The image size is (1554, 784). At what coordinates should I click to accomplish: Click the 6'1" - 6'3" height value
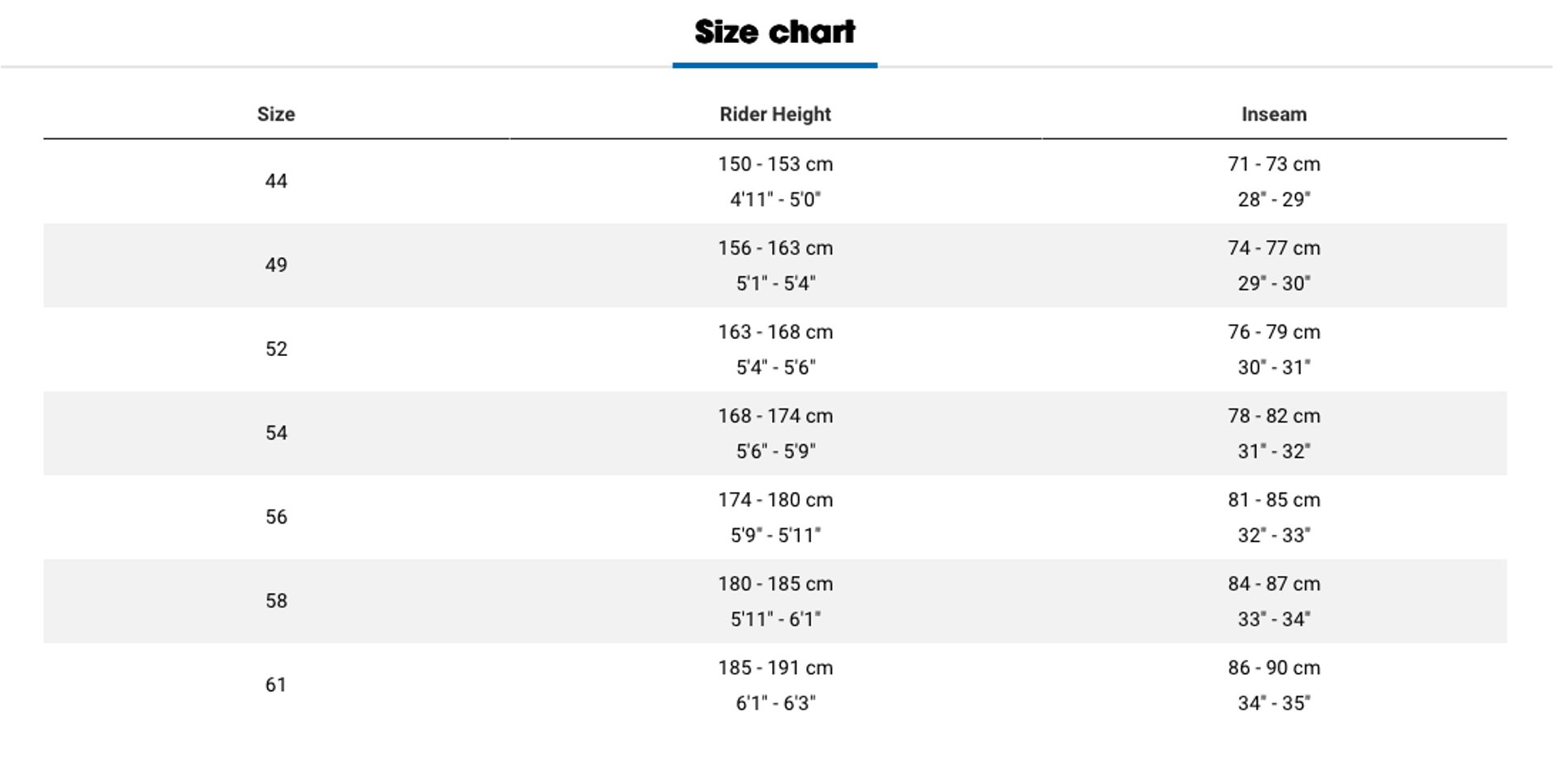click(x=775, y=703)
